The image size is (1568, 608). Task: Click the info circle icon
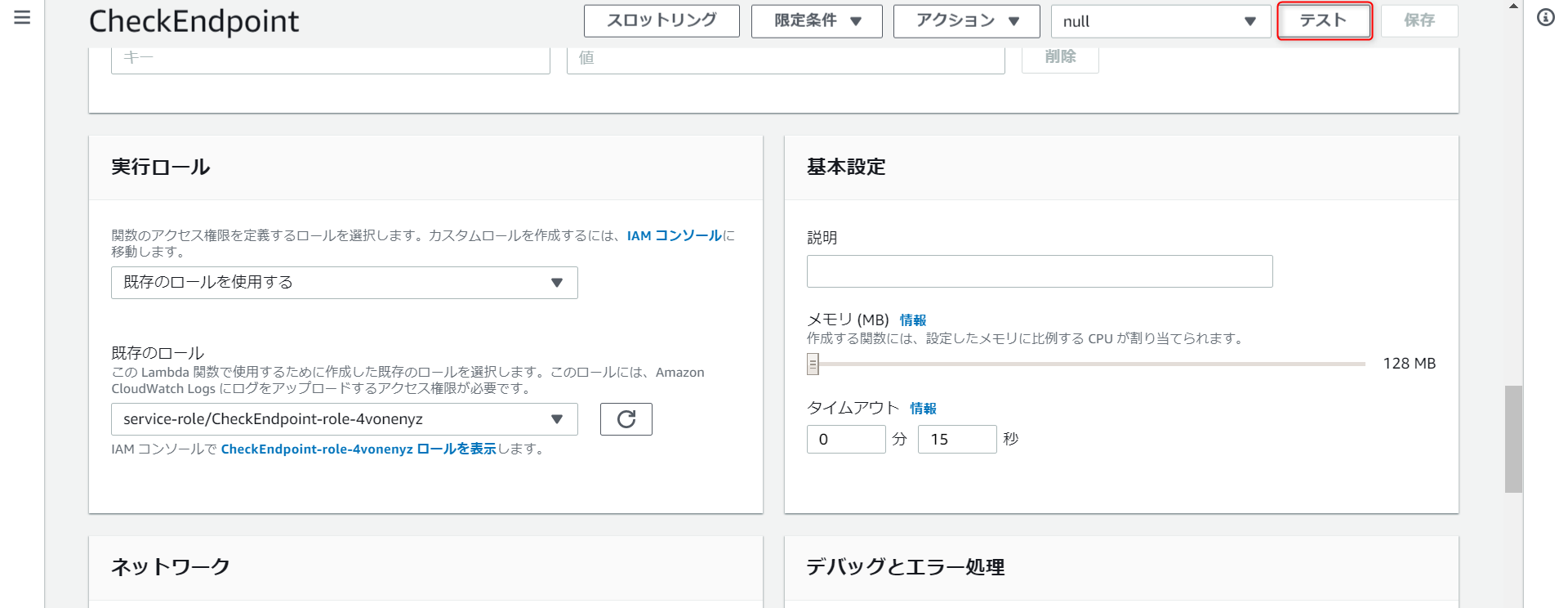(1546, 17)
